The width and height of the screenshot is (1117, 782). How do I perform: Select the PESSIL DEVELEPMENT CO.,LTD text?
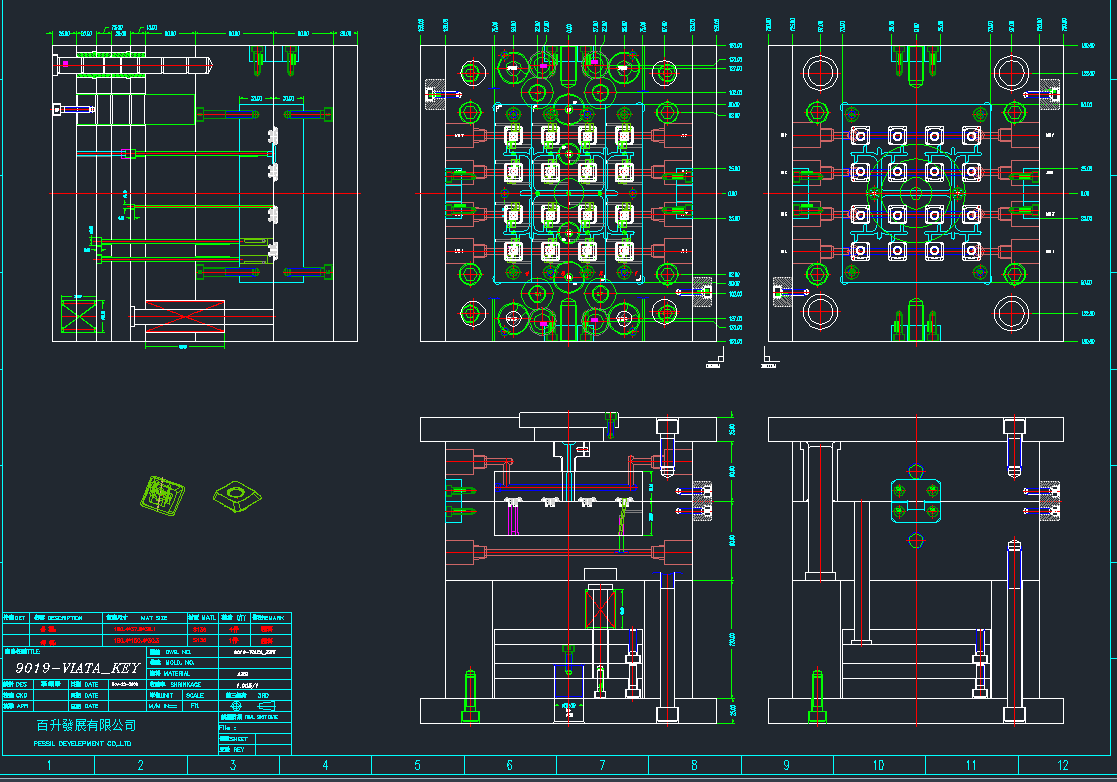pos(82,744)
